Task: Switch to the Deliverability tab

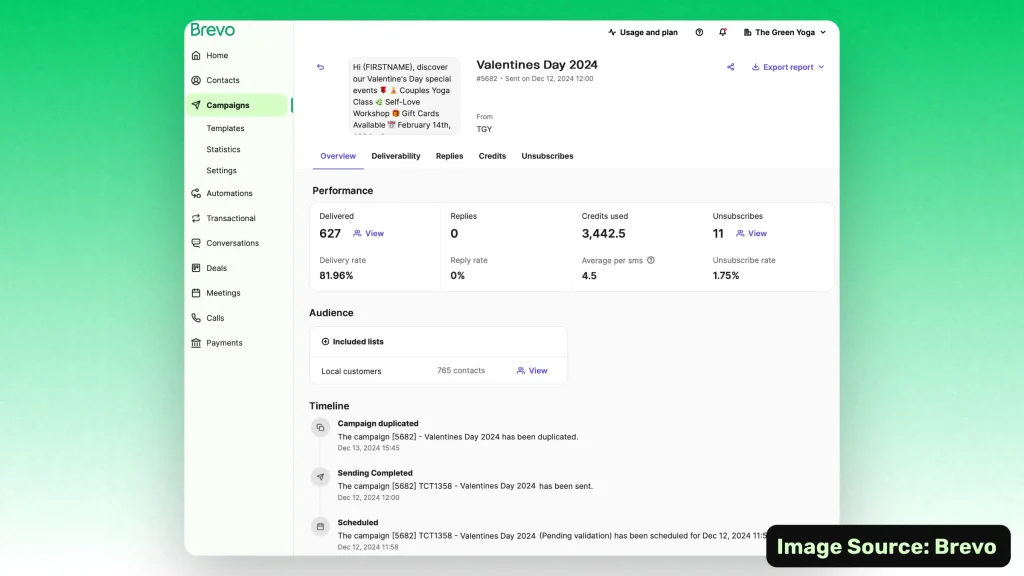Action: [x=396, y=156]
